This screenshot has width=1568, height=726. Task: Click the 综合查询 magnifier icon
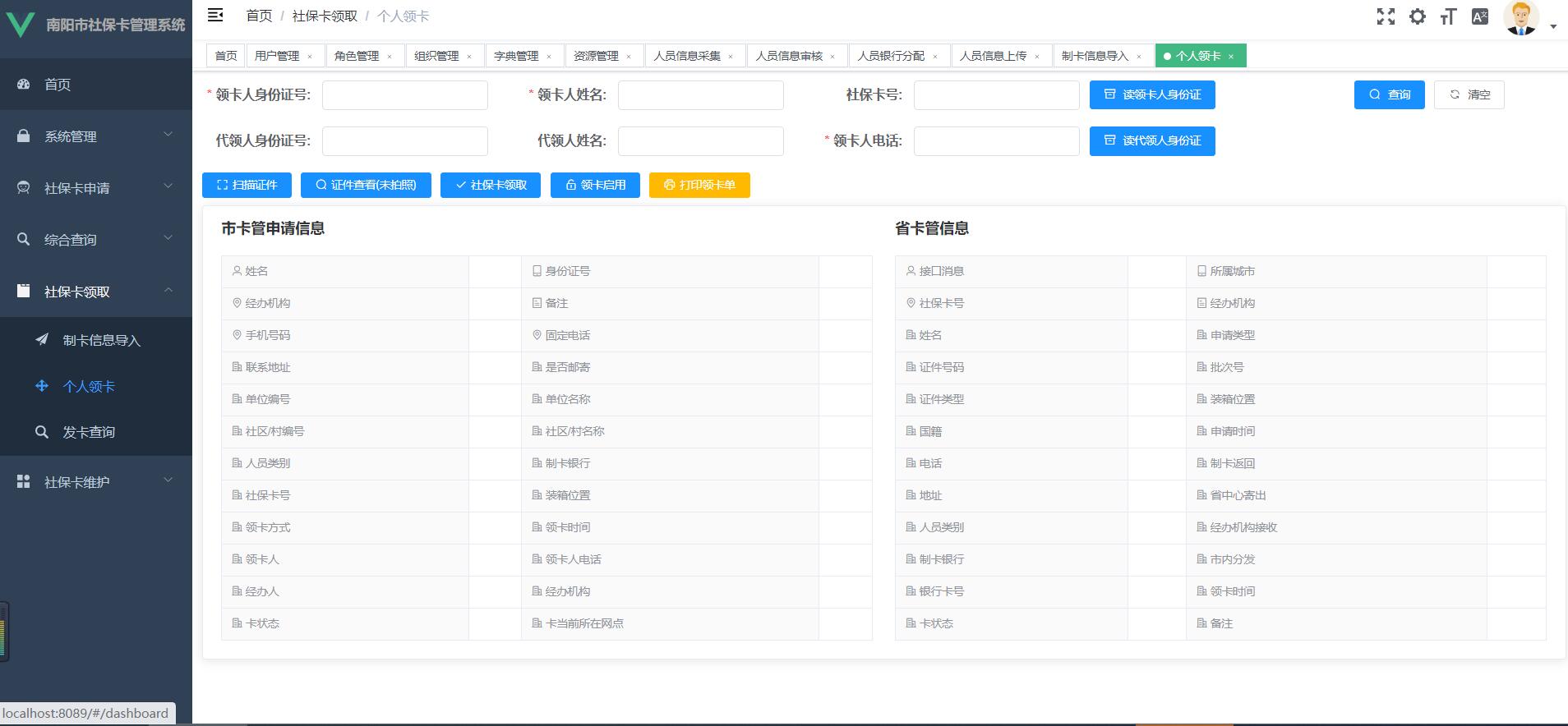(x=24, y=239)
